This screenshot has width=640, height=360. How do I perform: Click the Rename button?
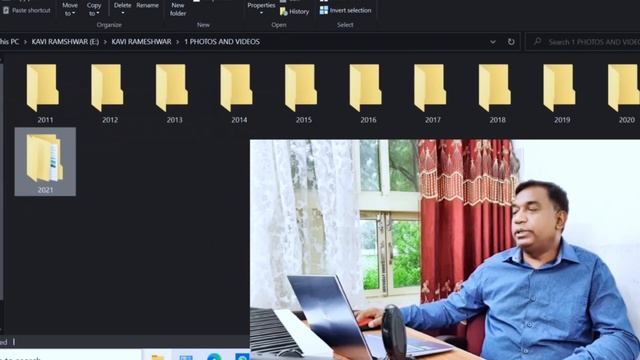coord(147,5)
